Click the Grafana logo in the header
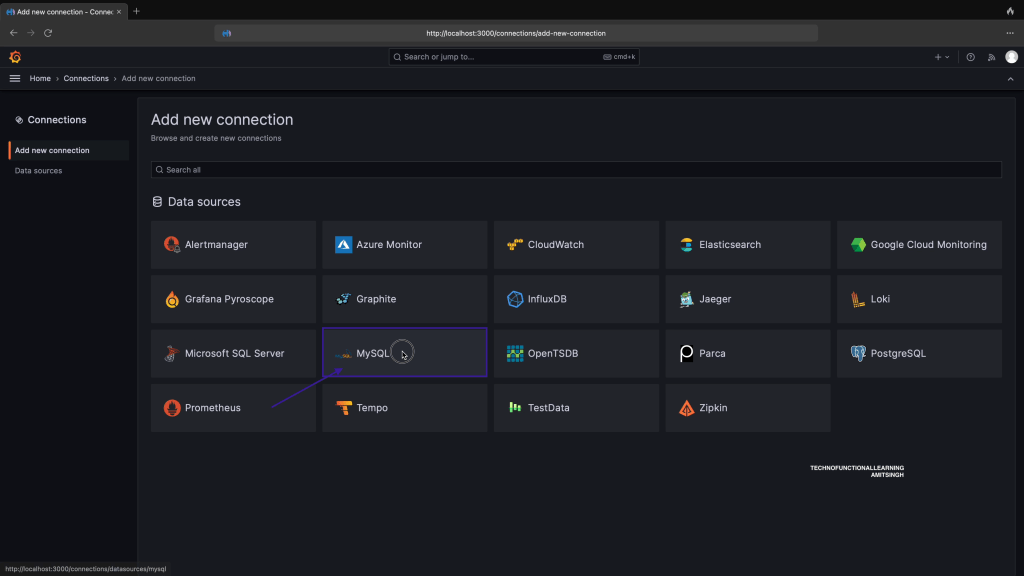This screenshot has width=1024, height=576. pyautogui.click(x=15, y=57)
